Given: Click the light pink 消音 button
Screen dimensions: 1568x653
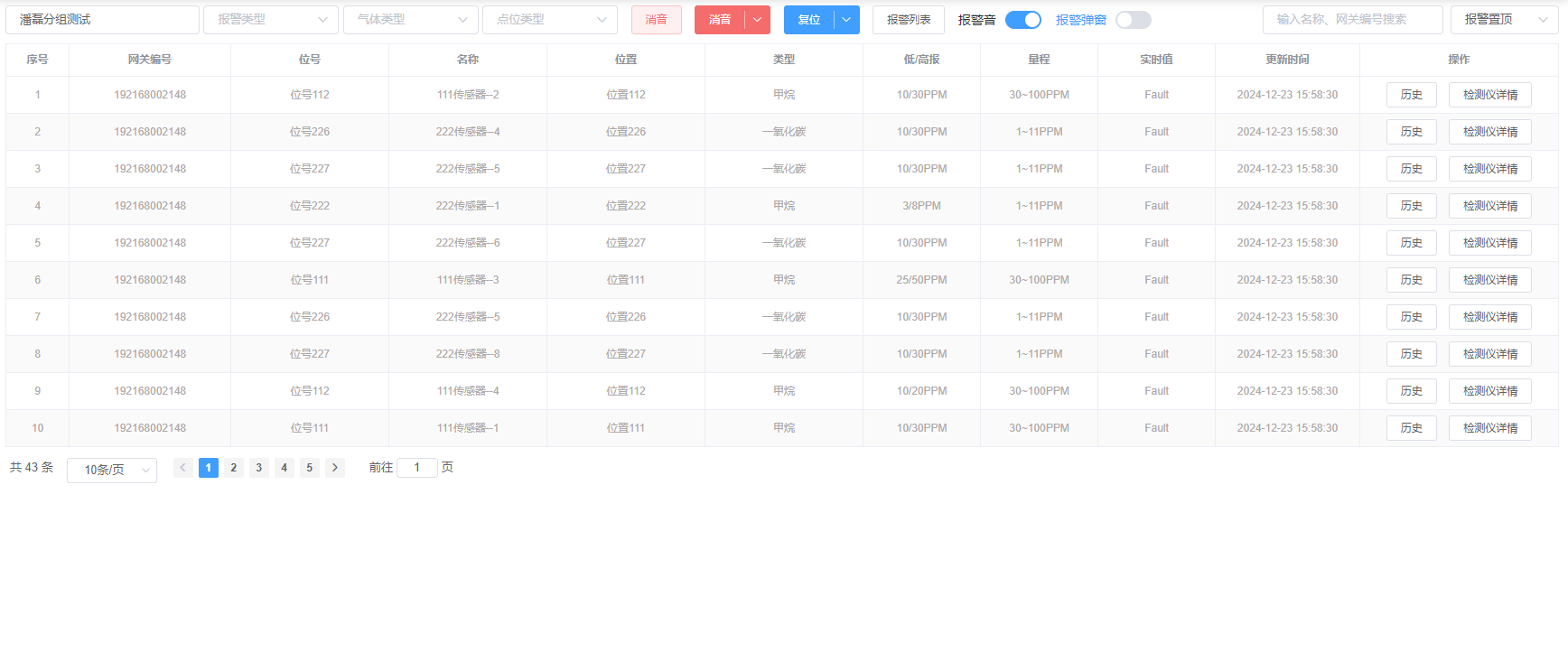Looking at the screenshot, I should [657, 20].
